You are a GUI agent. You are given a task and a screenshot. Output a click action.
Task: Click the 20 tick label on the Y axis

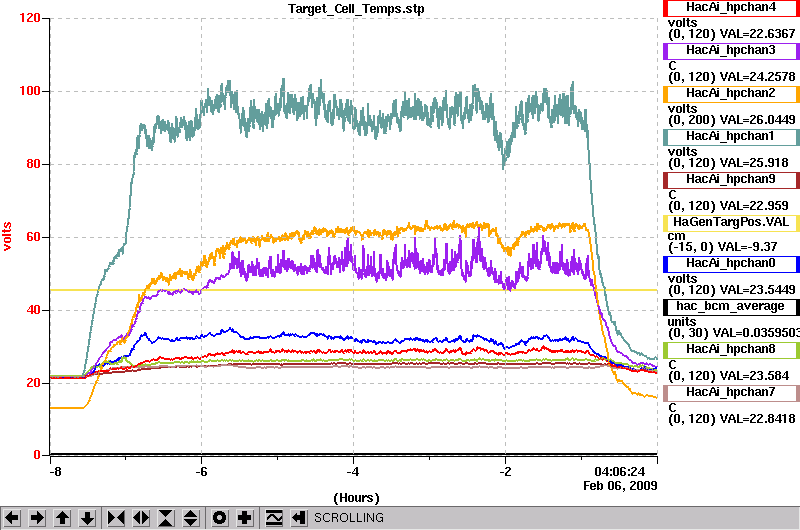point(33,383)
